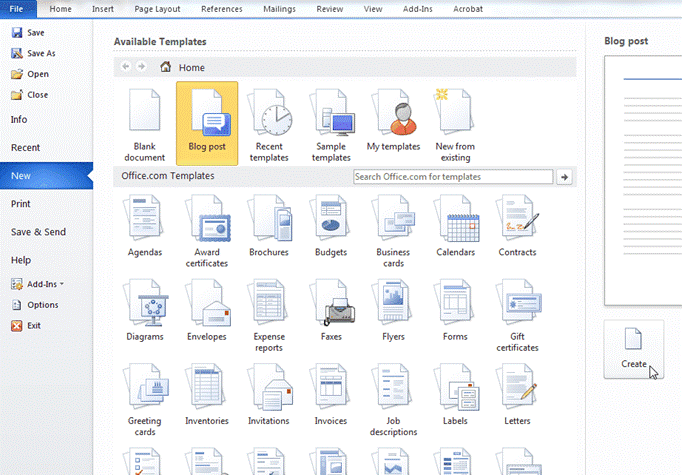Open My templates
This screenshot has width=682, height=475.
pos(393,120)
